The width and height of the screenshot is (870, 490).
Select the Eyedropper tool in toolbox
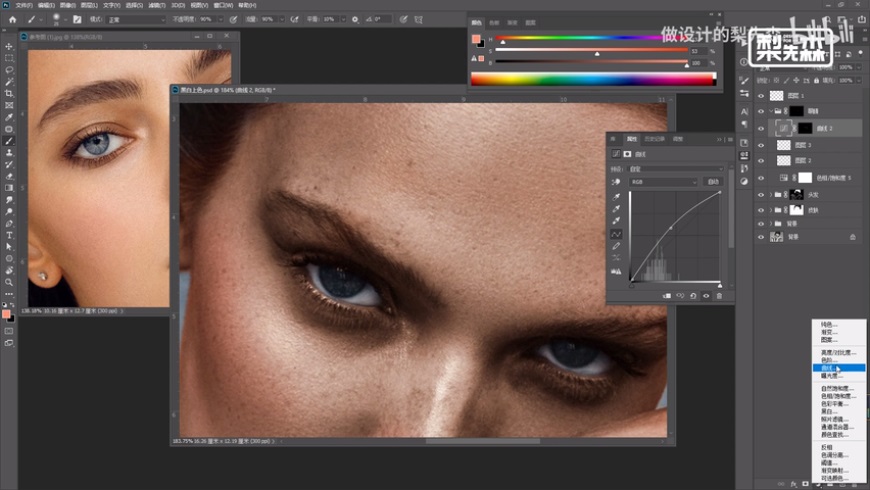coord(9,117)
